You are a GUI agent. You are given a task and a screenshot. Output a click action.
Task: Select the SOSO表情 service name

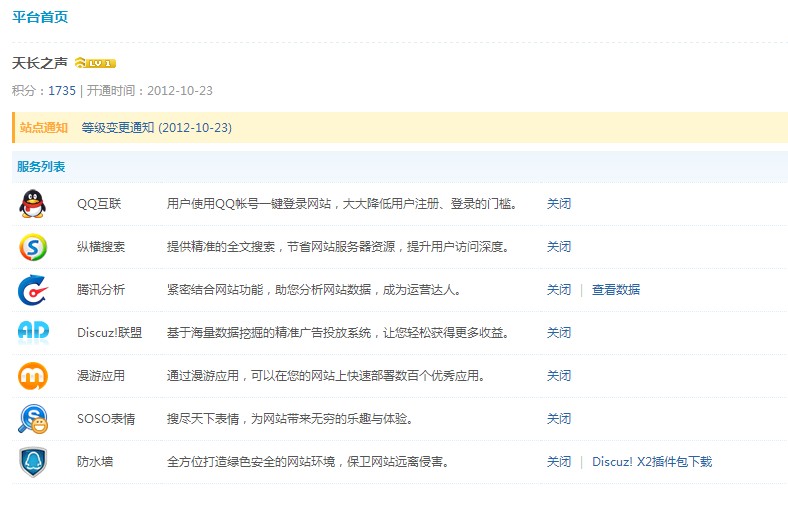[x=106, y=419]
